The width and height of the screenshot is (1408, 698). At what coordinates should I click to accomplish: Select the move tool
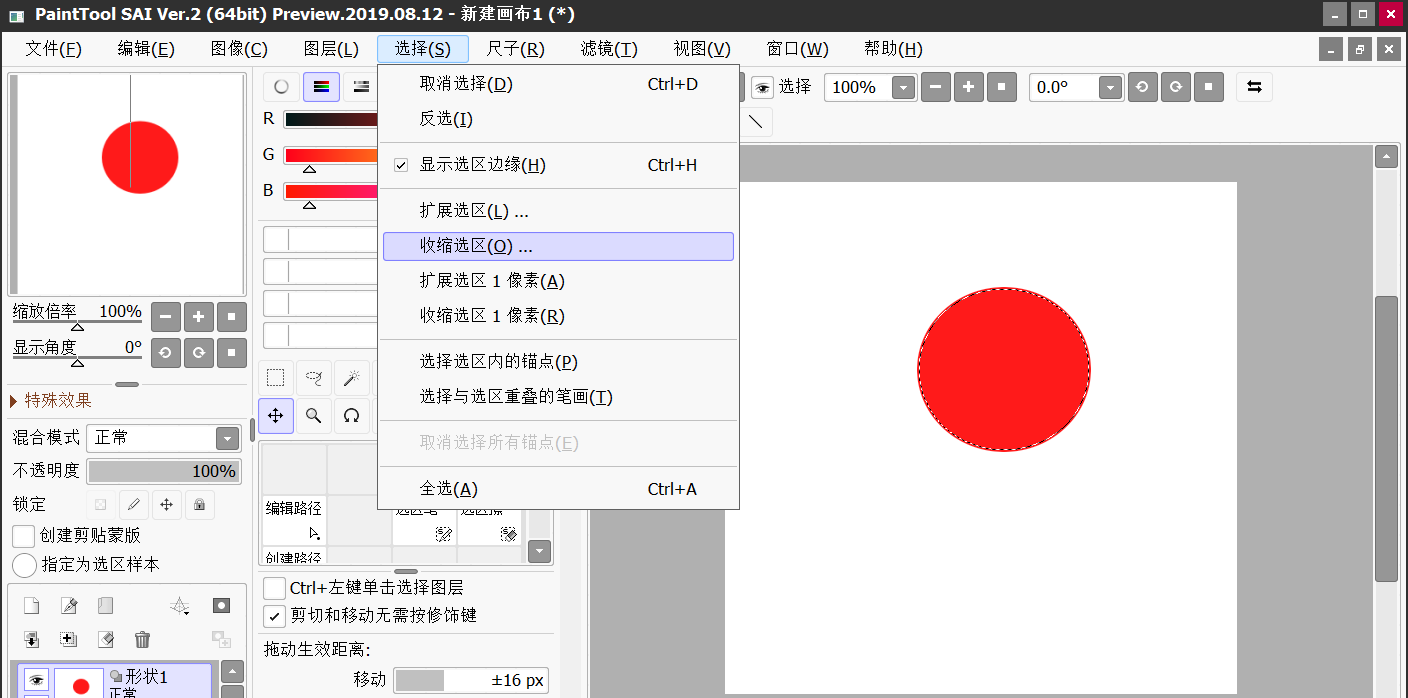[276, 416]
